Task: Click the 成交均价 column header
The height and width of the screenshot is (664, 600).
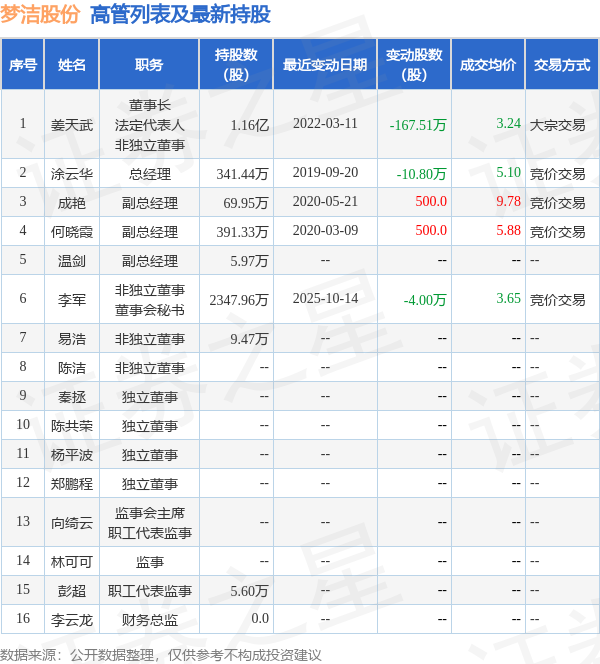Action: click(487, 65)
